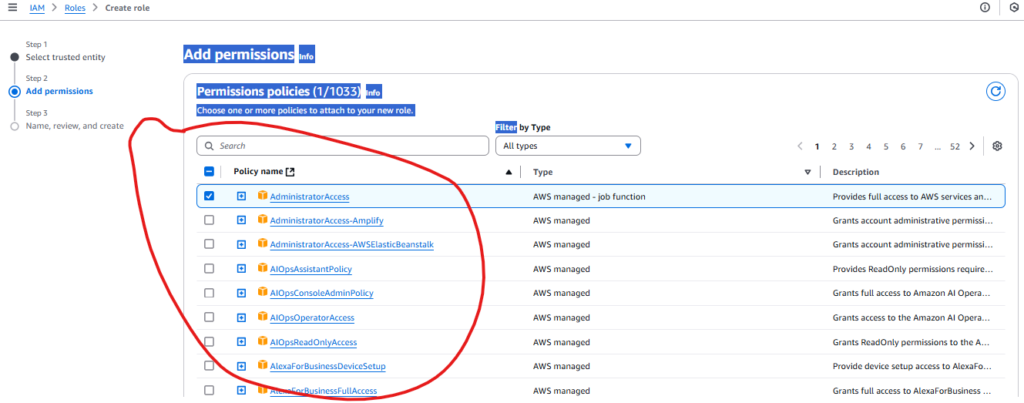Click the AdministratorAccess-Amplify policy cube icon
This screenshot has height=403, width=1024.
point(263,219)
